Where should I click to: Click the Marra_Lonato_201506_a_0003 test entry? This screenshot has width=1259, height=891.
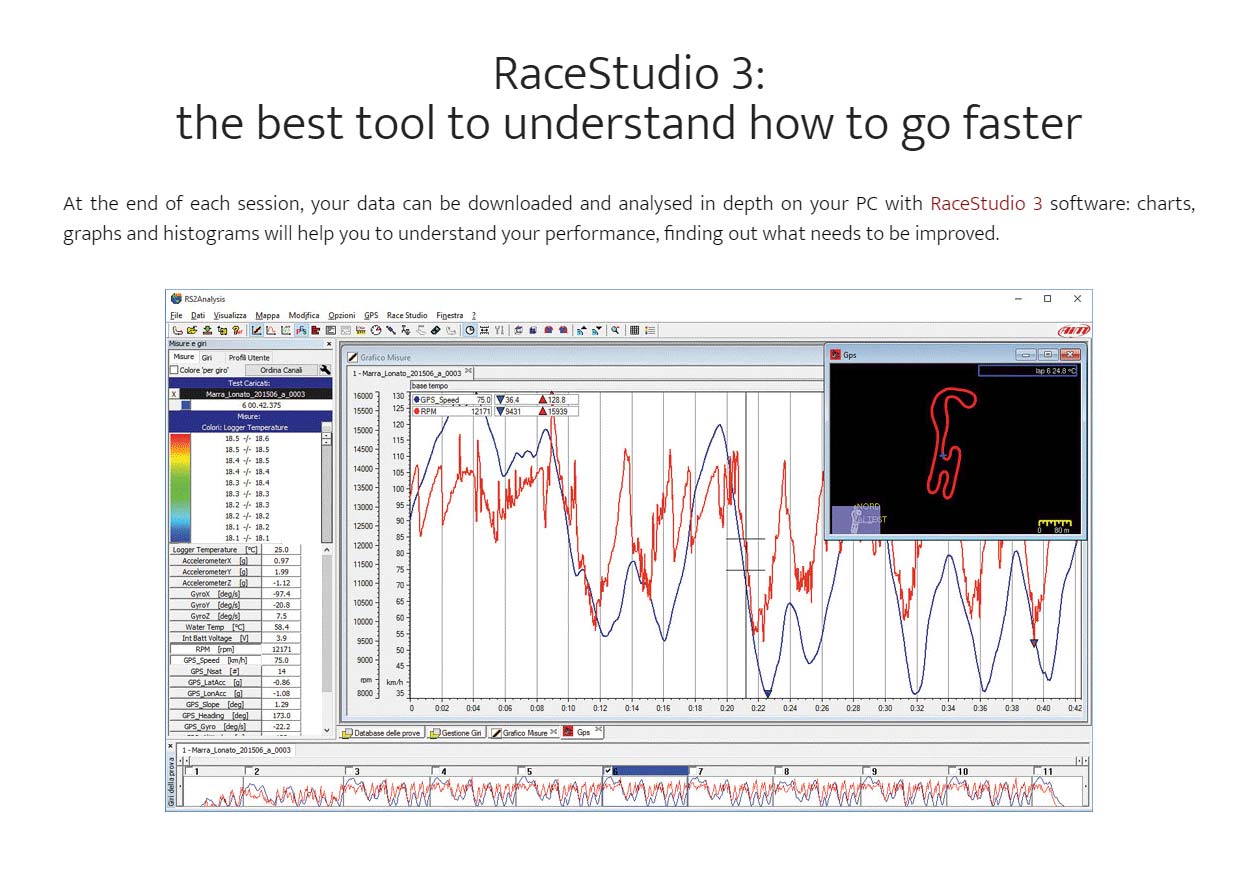[x=254, y=394]
